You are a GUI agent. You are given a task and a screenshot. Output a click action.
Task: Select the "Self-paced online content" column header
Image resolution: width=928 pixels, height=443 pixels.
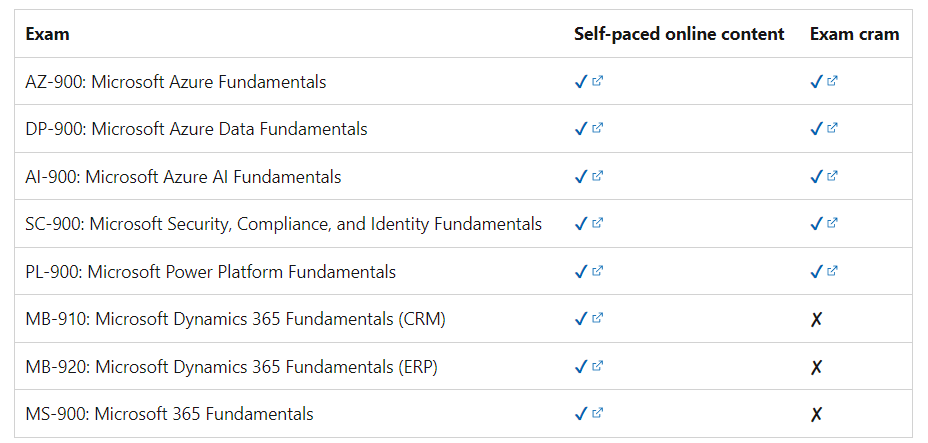click(x=679, y=34)
